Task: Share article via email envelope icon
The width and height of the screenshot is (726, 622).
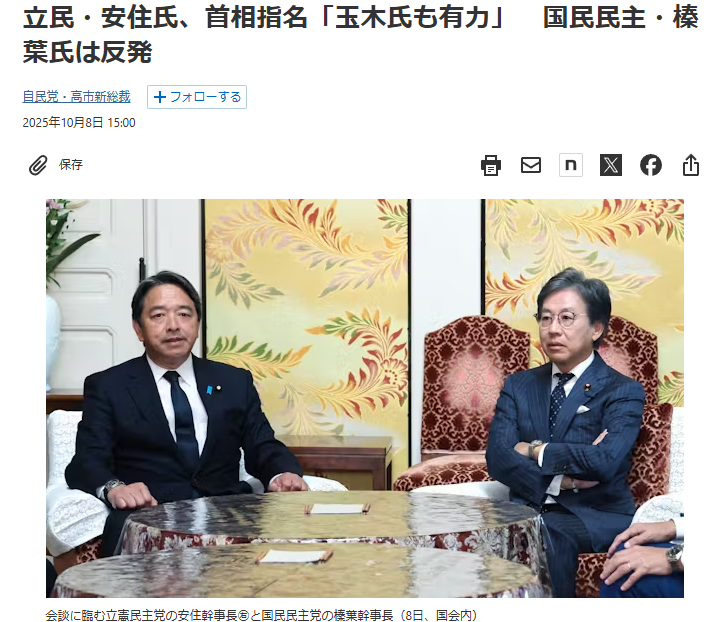Action: pos(531,165)
